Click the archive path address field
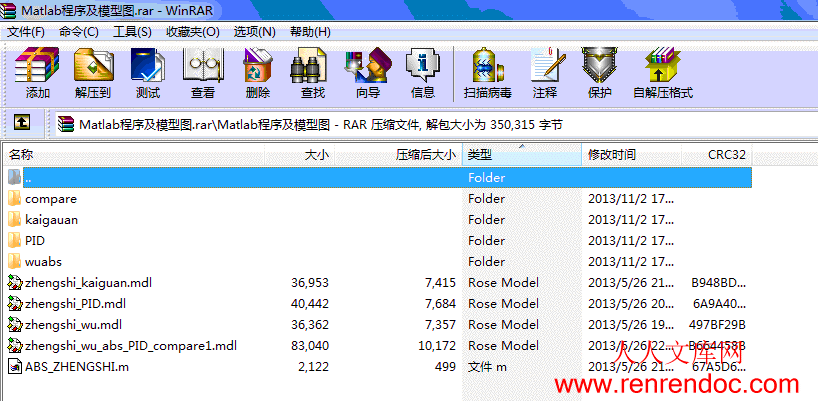Image resolution: width=818 pixels, height=401 pixels. [436, 124]
